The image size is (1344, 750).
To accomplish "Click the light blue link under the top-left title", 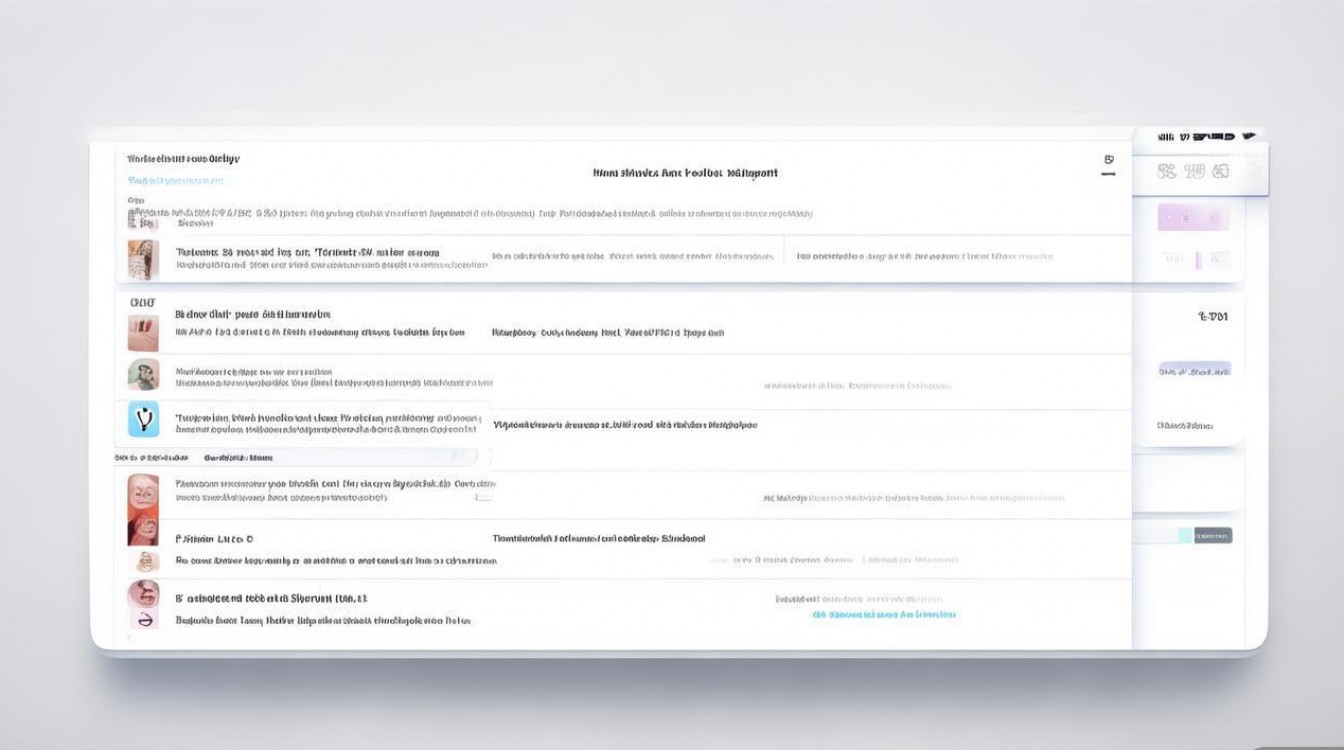I will coord(176,181).
